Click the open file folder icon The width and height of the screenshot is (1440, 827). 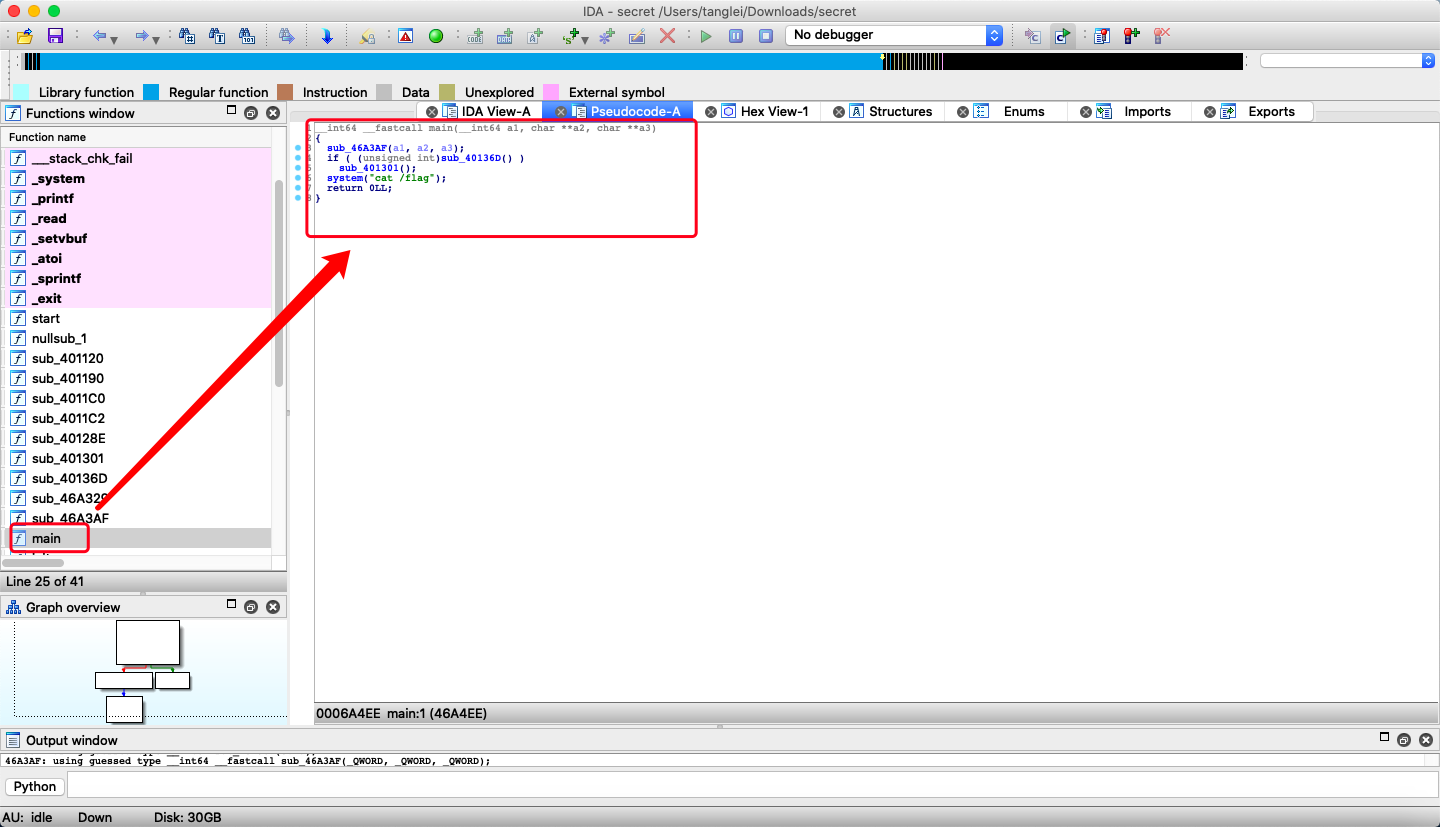click(27, 36)
